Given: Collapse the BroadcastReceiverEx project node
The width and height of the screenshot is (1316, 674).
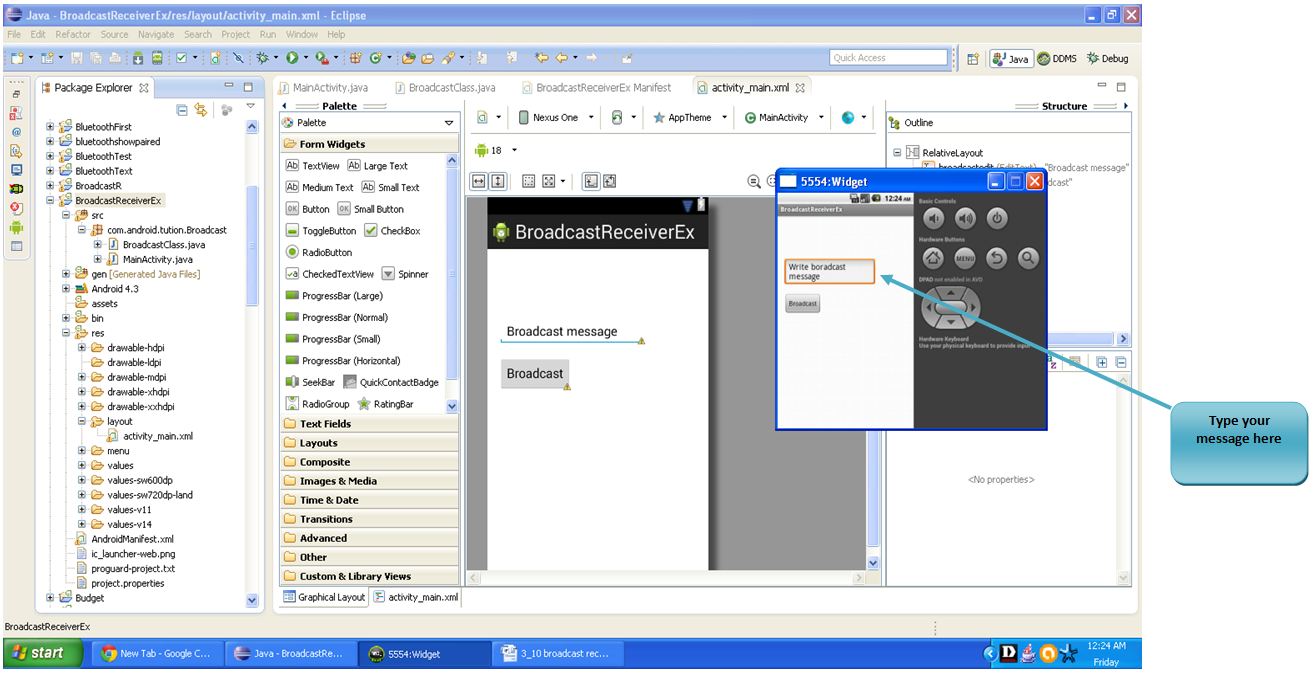Looking at the screenshot, I should [x=51, y=201].
